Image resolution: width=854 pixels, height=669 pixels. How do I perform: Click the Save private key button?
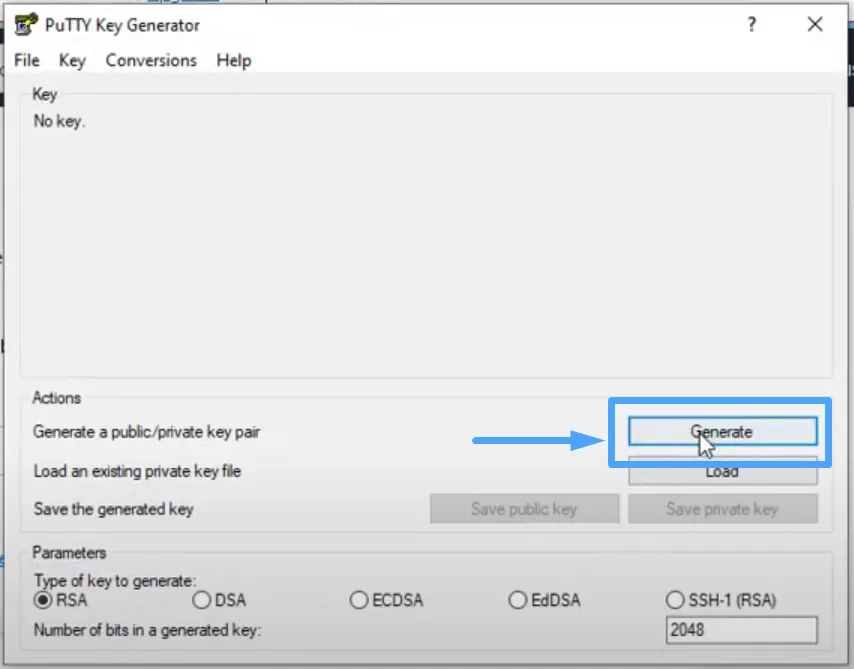pyautogui.click(x=723, y=509)
